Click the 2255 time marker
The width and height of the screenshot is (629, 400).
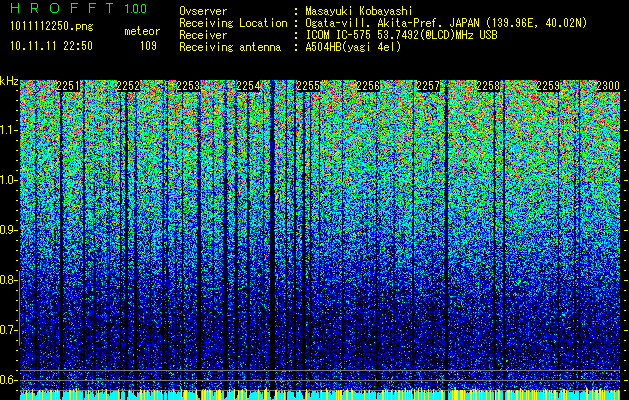(308, 86)
